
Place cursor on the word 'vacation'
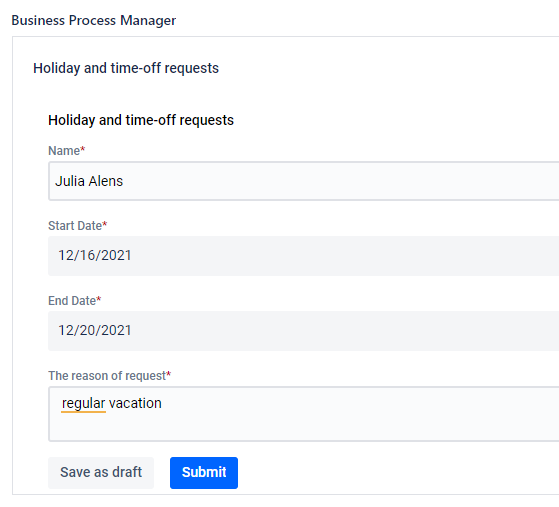(135, 403)
